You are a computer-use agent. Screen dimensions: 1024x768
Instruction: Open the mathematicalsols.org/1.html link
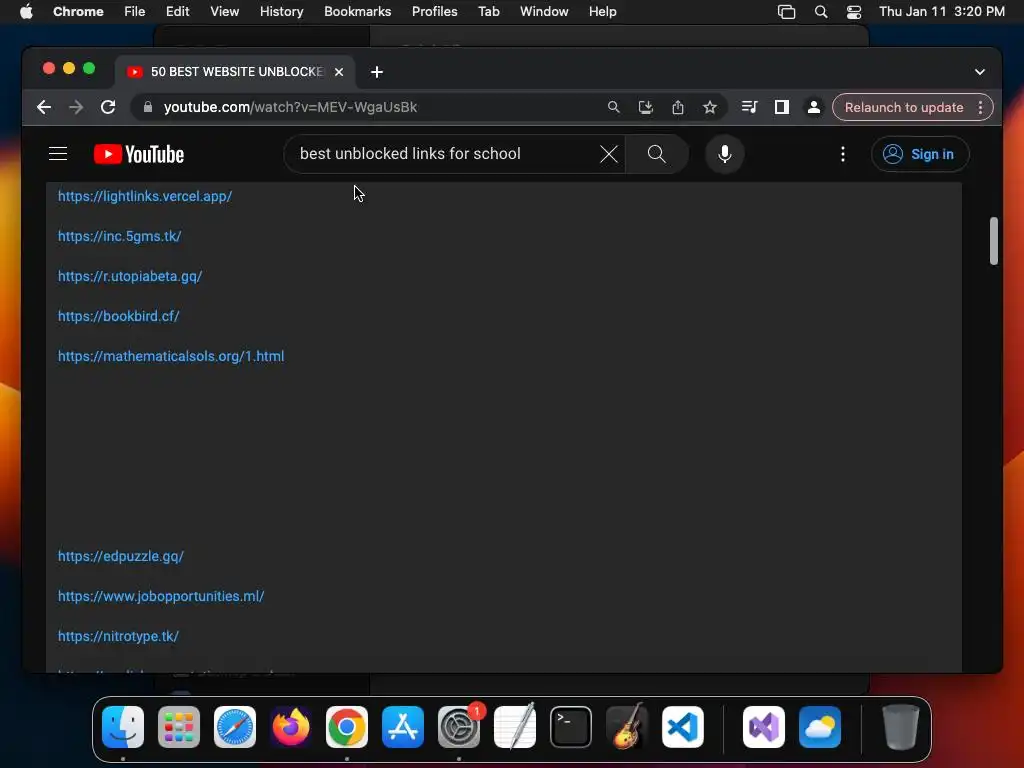click(x=171, y=356)
